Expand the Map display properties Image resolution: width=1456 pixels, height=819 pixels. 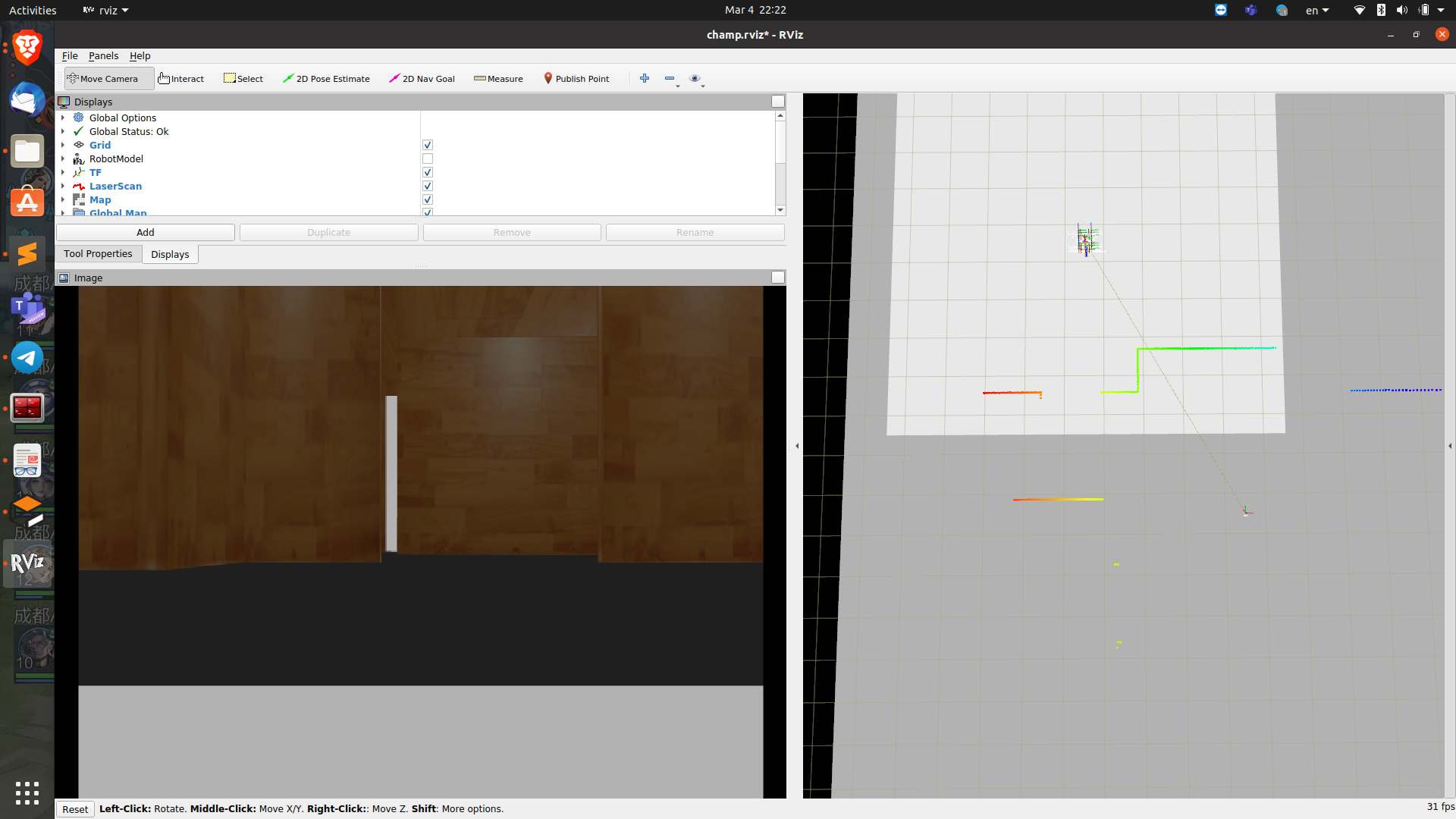(x=63, y=199)
